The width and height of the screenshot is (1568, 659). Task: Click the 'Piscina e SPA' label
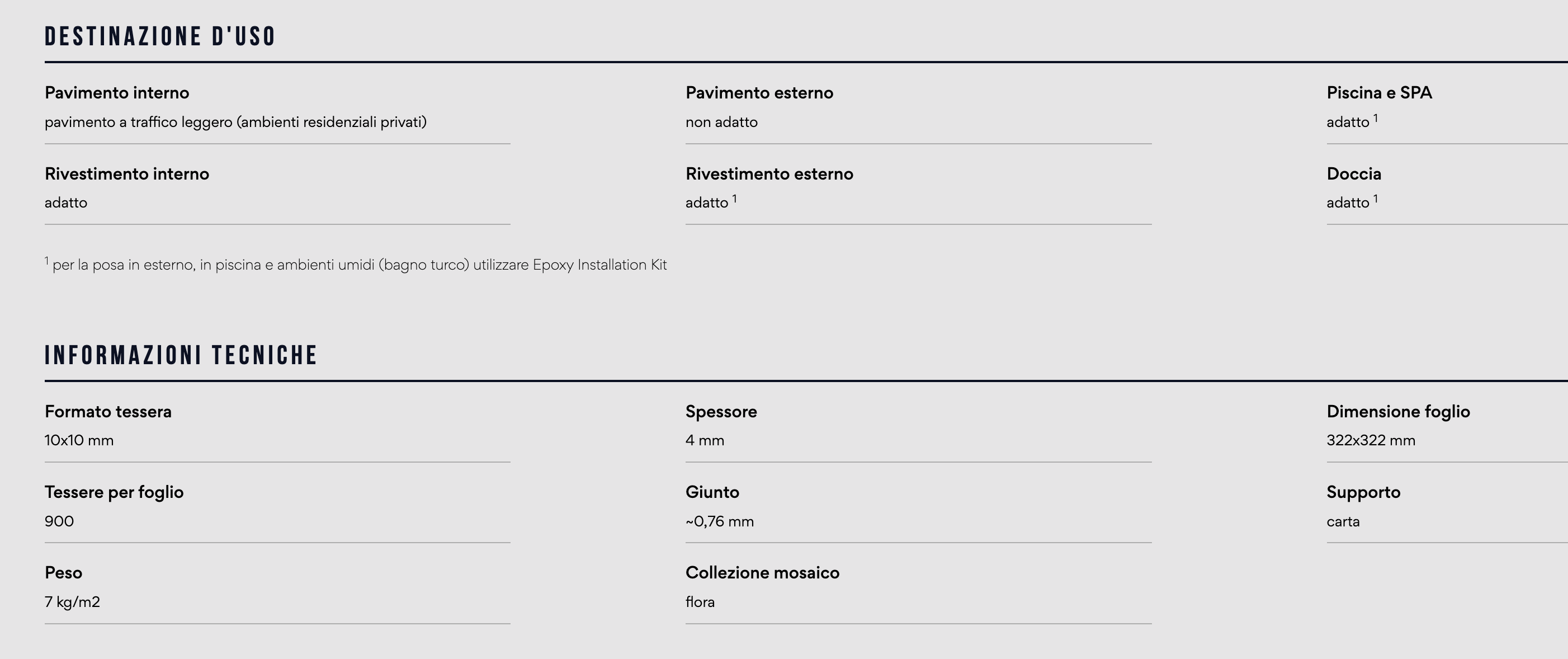1380,92
